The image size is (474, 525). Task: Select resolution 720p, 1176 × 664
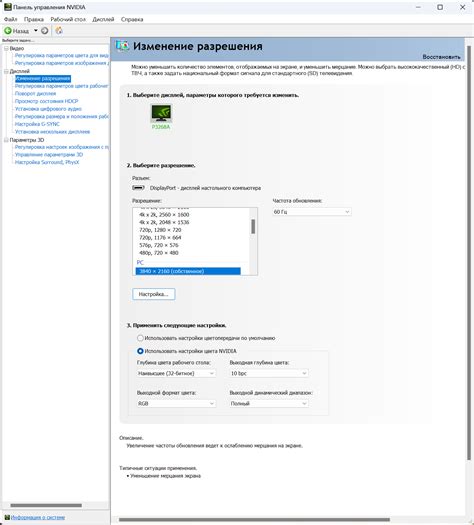160,238
